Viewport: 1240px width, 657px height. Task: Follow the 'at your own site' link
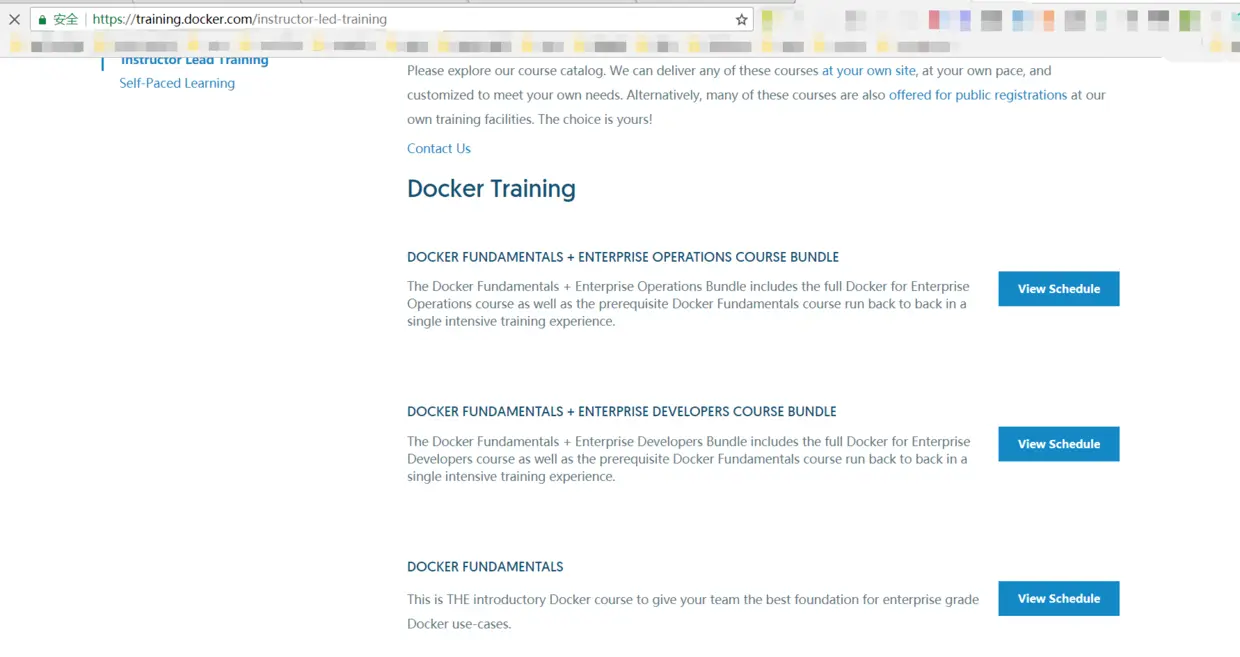[x=869, y=71]
